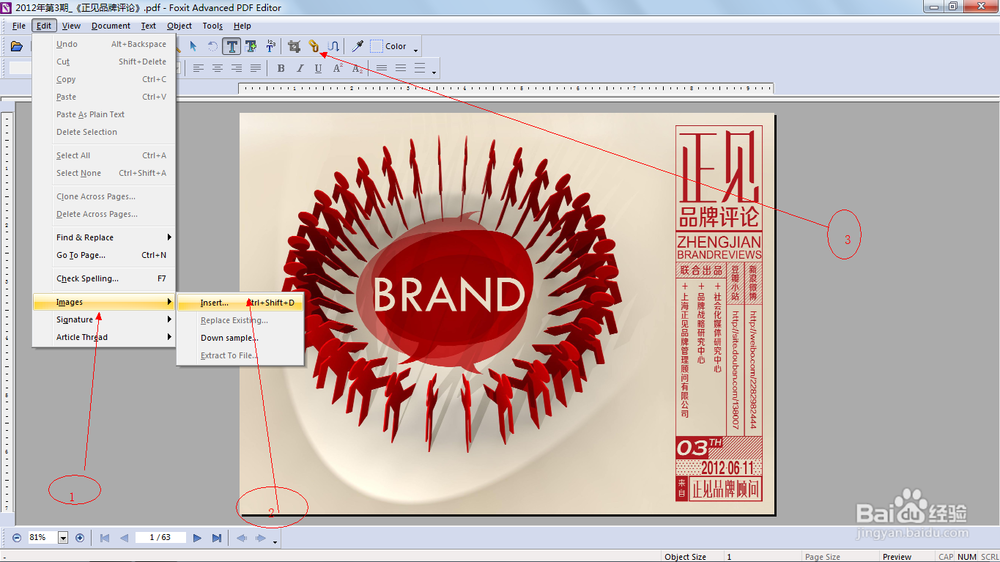The height and width of the screenshot is (562, 1000).
Task: Click previous view back arrow
Action: tap(241, 538)
